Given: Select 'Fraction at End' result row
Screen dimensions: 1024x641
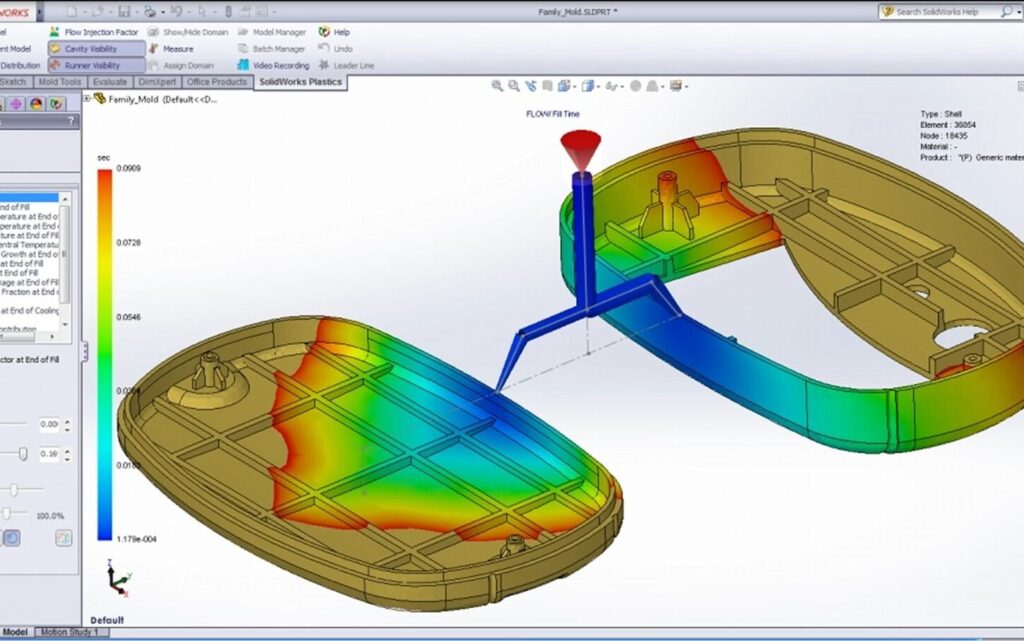Looking at the screenshot, I should [x=29, y=292].
